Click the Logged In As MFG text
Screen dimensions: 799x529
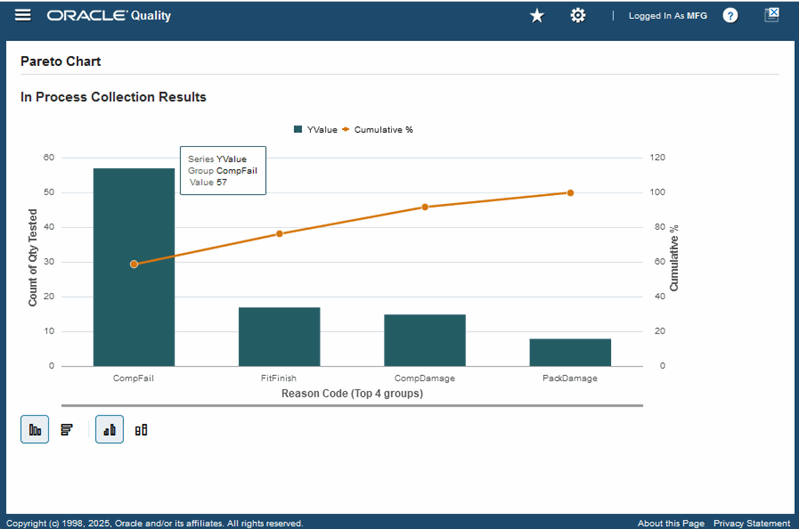[668, 16]
